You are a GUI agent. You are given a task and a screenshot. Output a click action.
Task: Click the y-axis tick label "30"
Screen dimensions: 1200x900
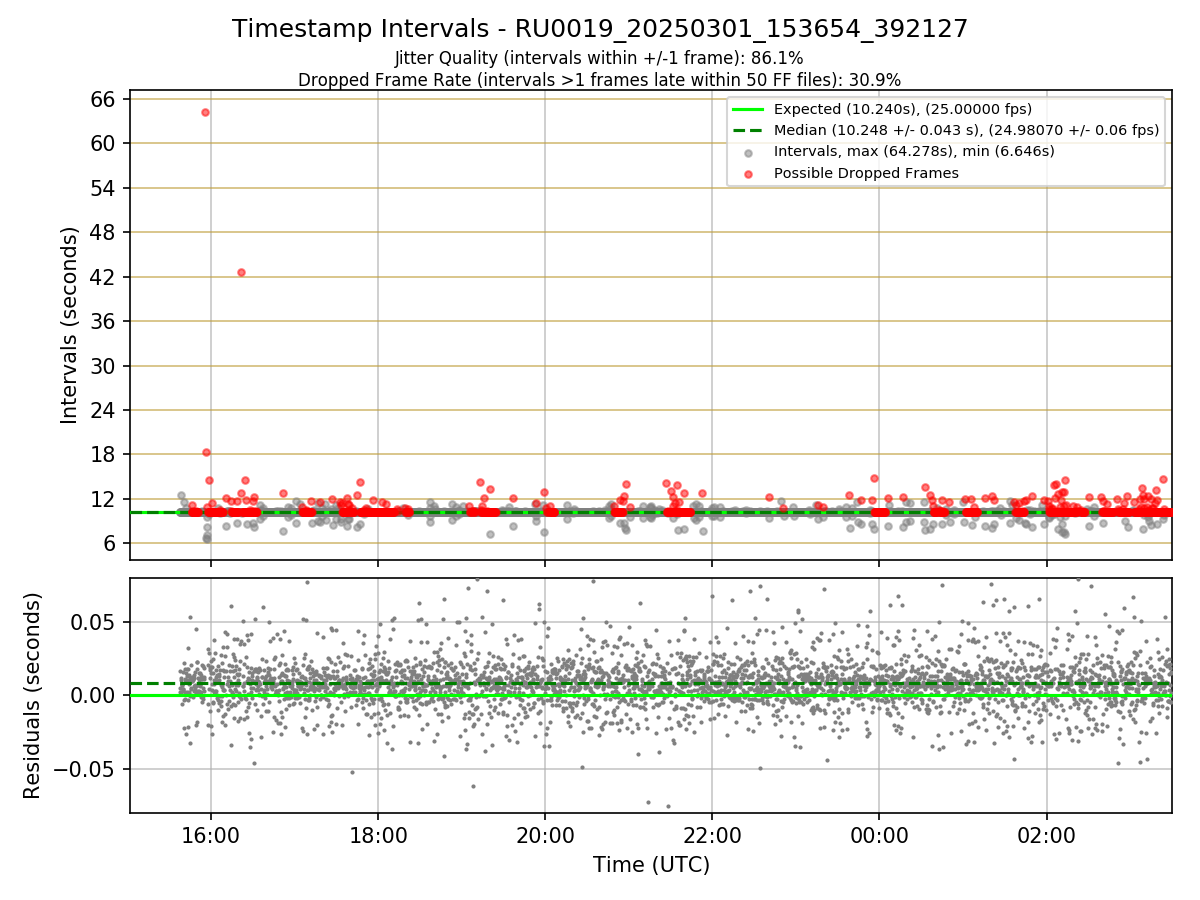pyautogui.click(x=104, y=365)
